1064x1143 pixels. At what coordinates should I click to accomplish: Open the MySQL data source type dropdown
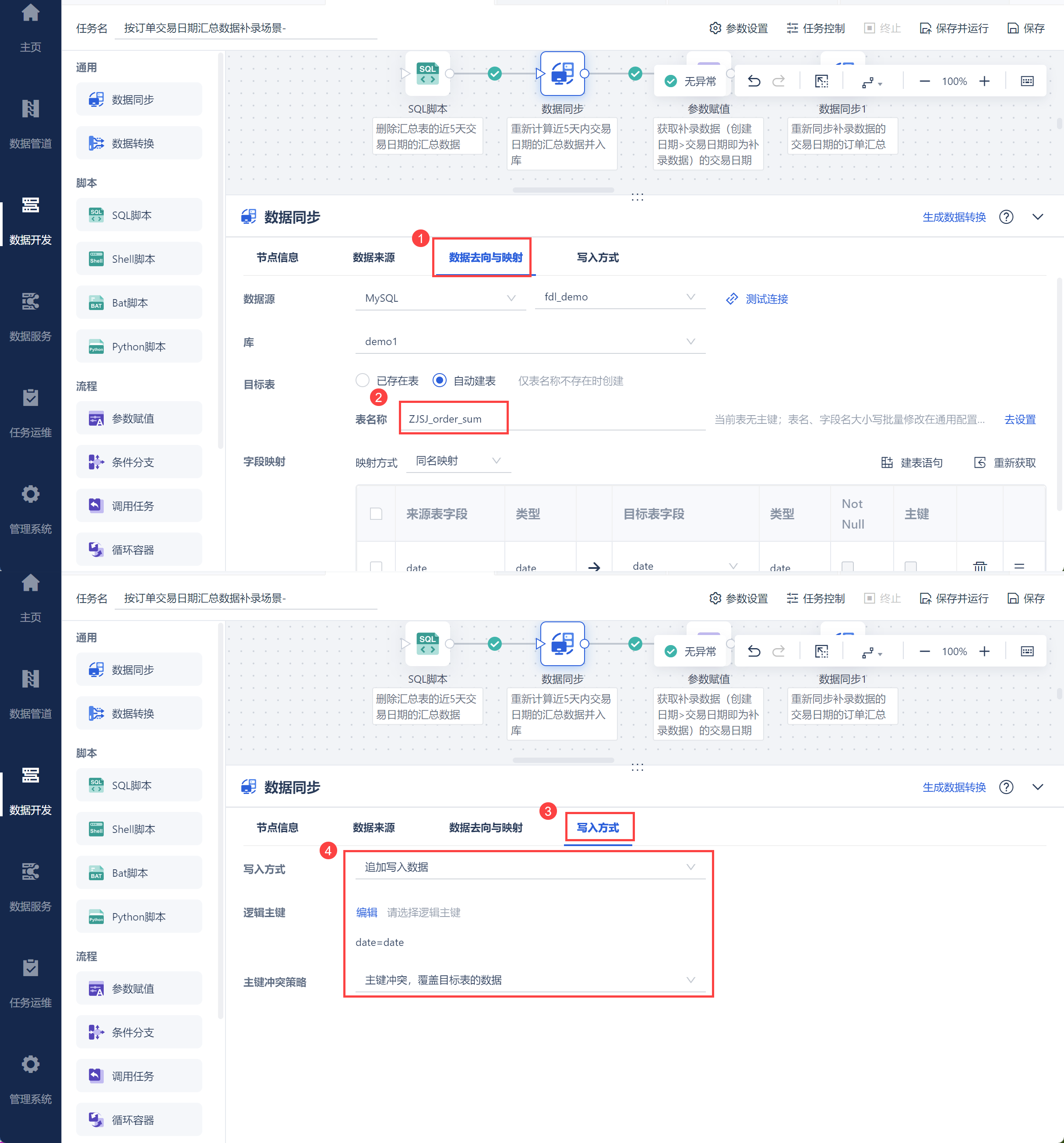pyautogui.click(x=440, y=298)
